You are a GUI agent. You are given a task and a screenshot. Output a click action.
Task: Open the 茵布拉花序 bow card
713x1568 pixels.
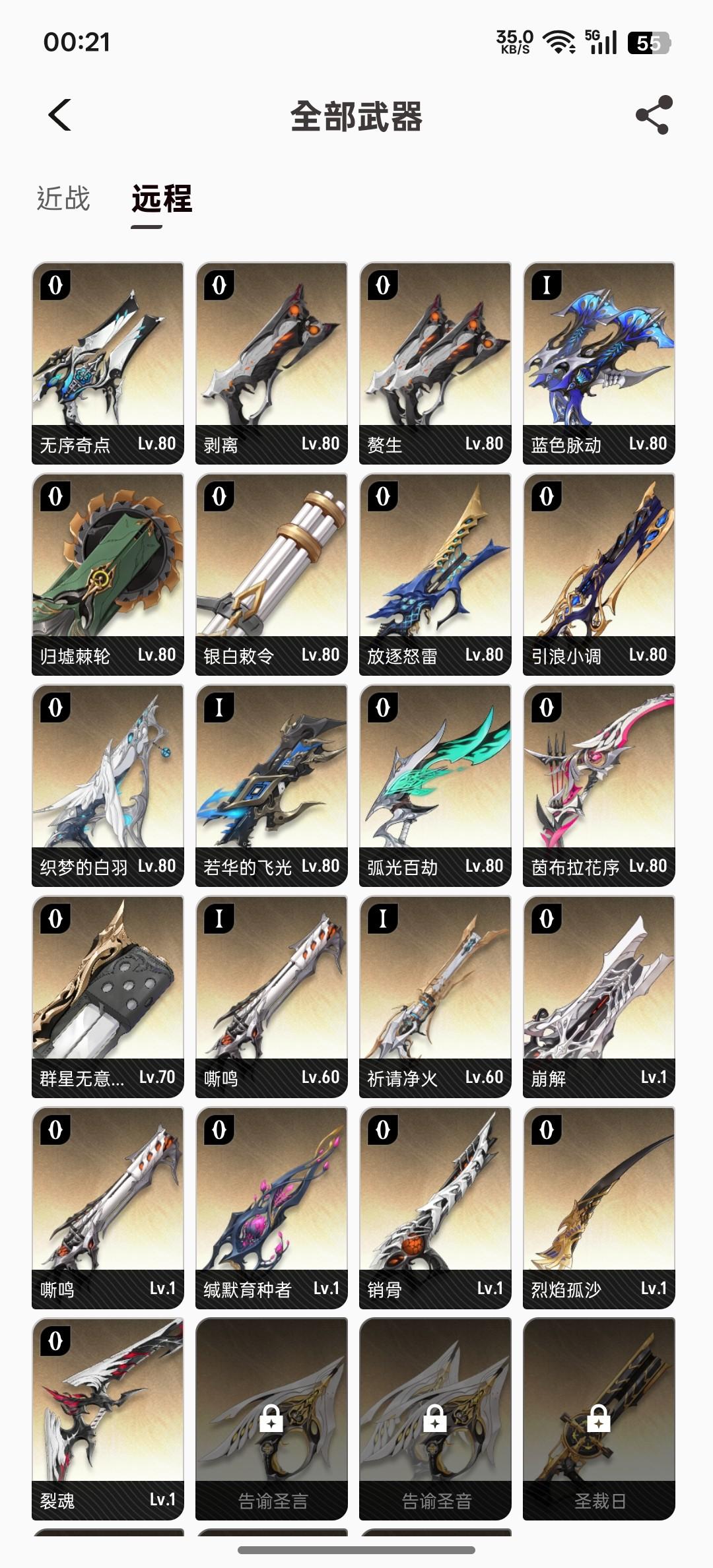pyautogui.click(x=599, y=785)
